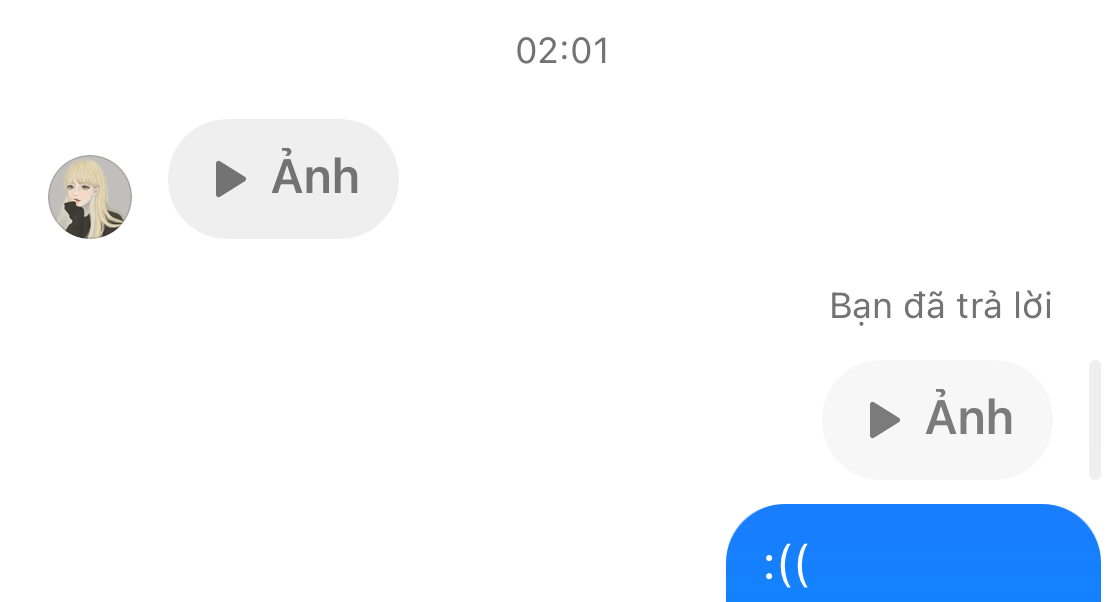
Task: Open the sender's blonde girl avatar
Action: tap(90, 197)
